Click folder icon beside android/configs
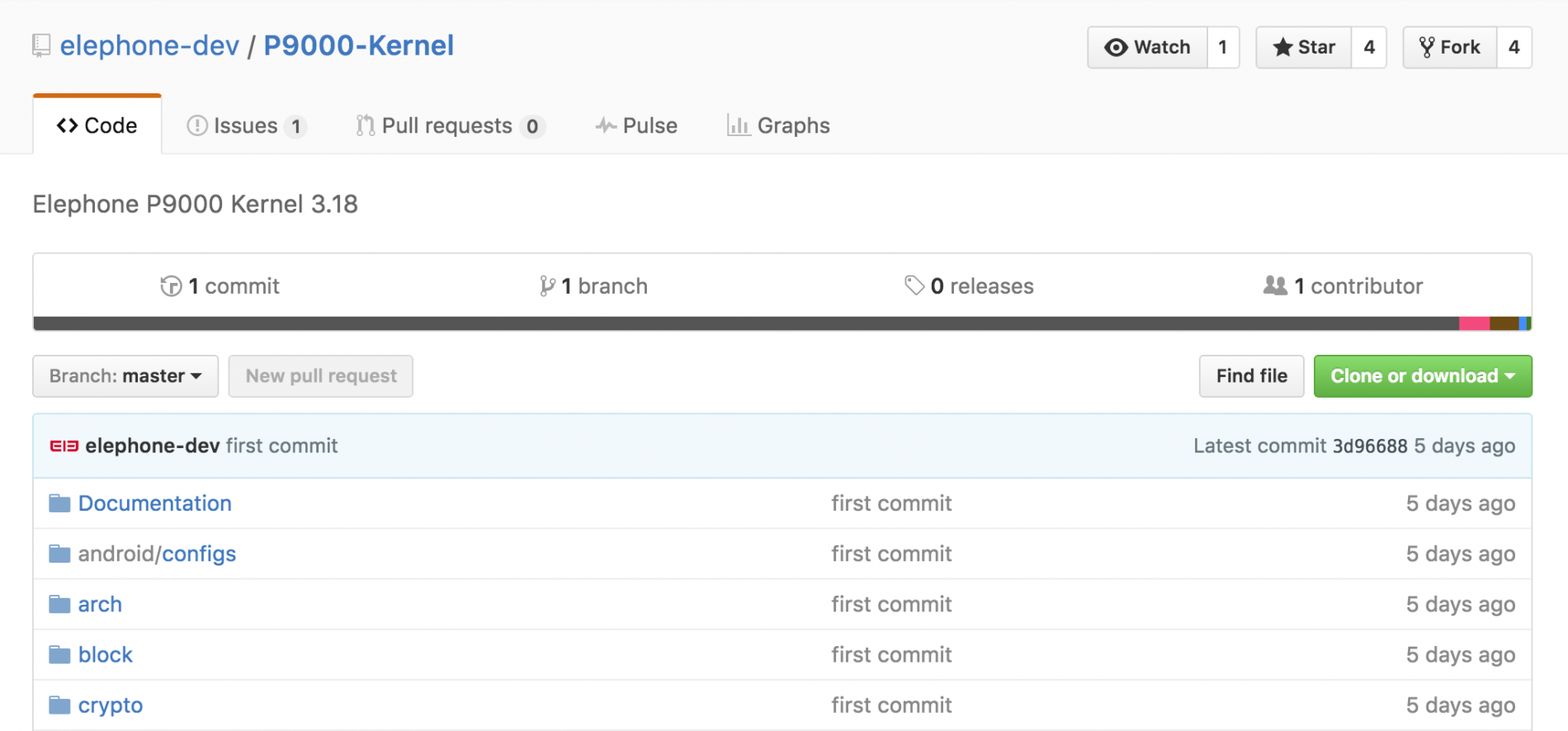 coord(59,554)
